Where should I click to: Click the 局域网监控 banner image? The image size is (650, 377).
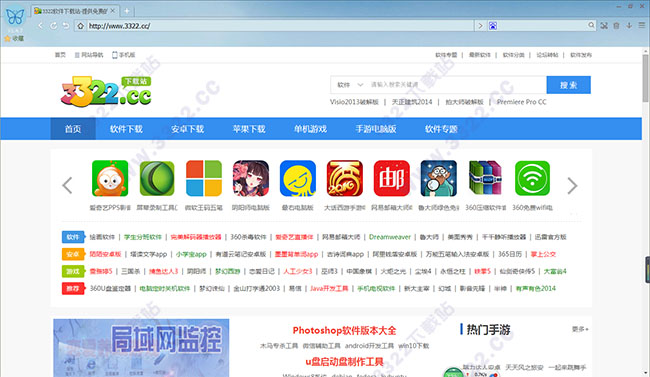pyautogui.click(x=141, y=348)
